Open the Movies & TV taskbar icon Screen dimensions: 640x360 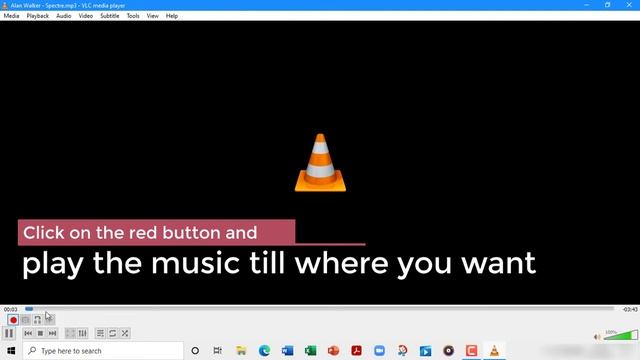point(425,351)
